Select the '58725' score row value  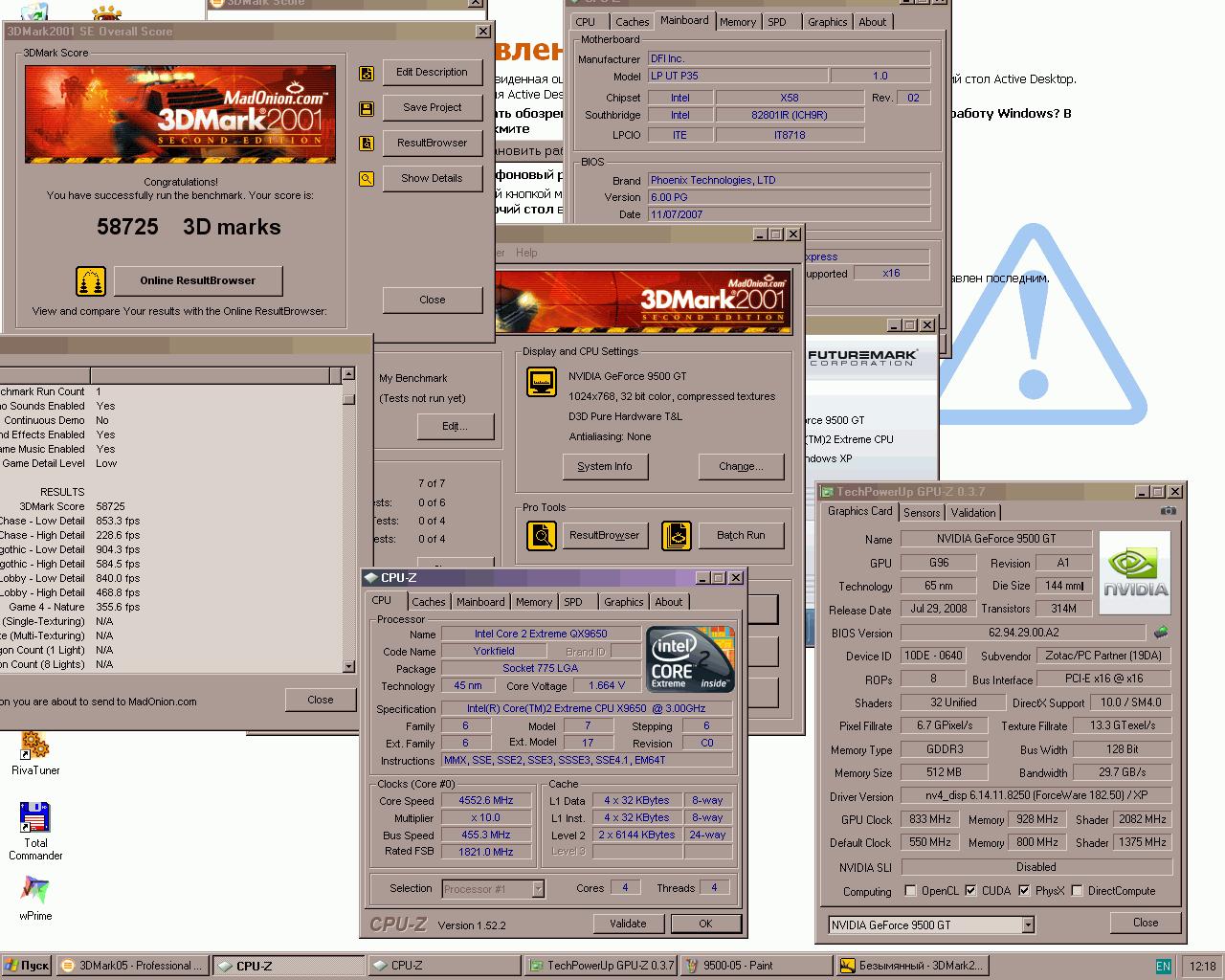[110, 506]
